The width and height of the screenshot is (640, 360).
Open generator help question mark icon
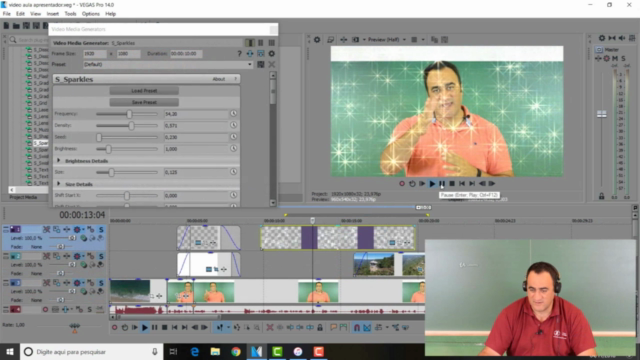point(239,53)
